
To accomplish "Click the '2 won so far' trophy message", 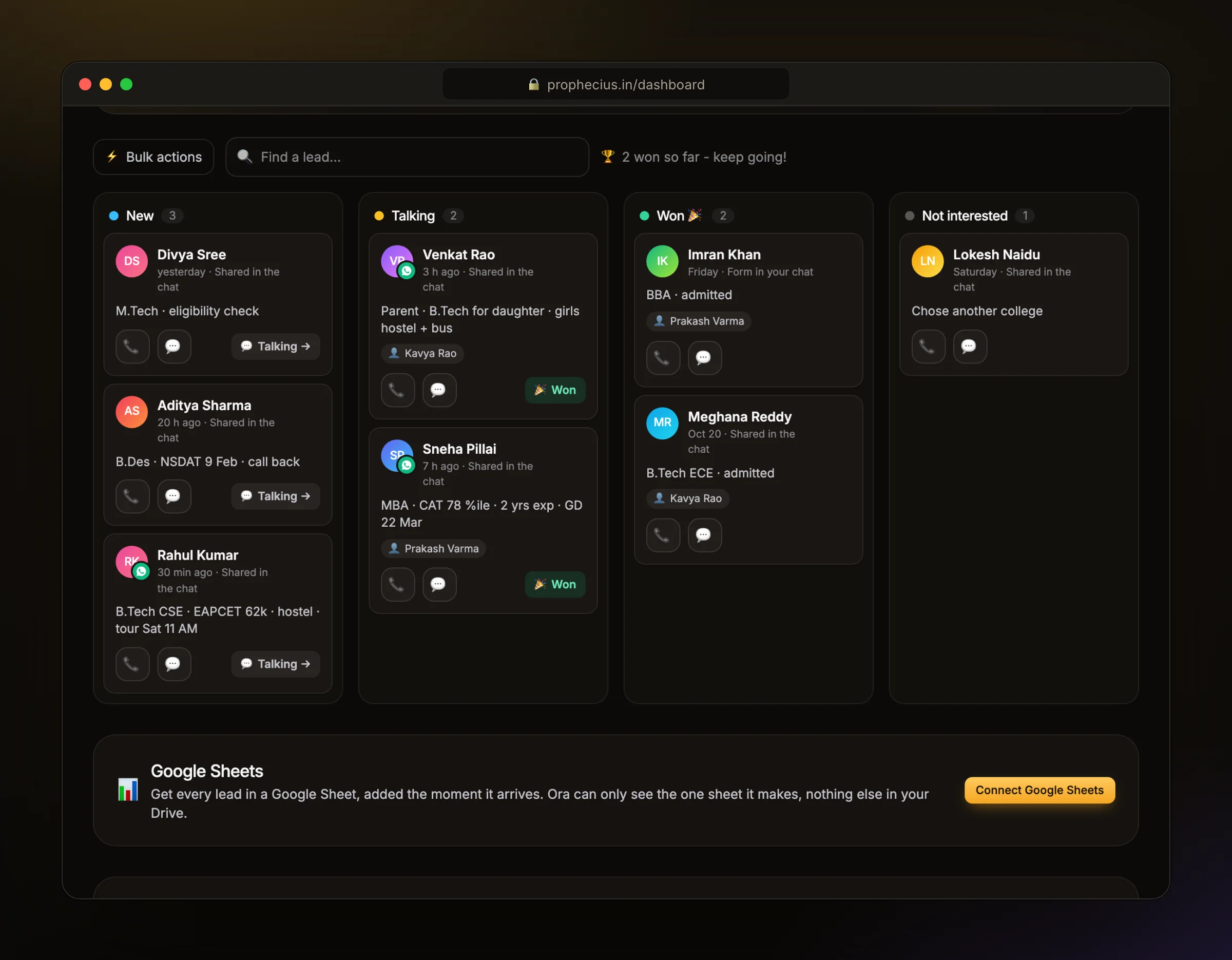I will (x=694, y=157).
